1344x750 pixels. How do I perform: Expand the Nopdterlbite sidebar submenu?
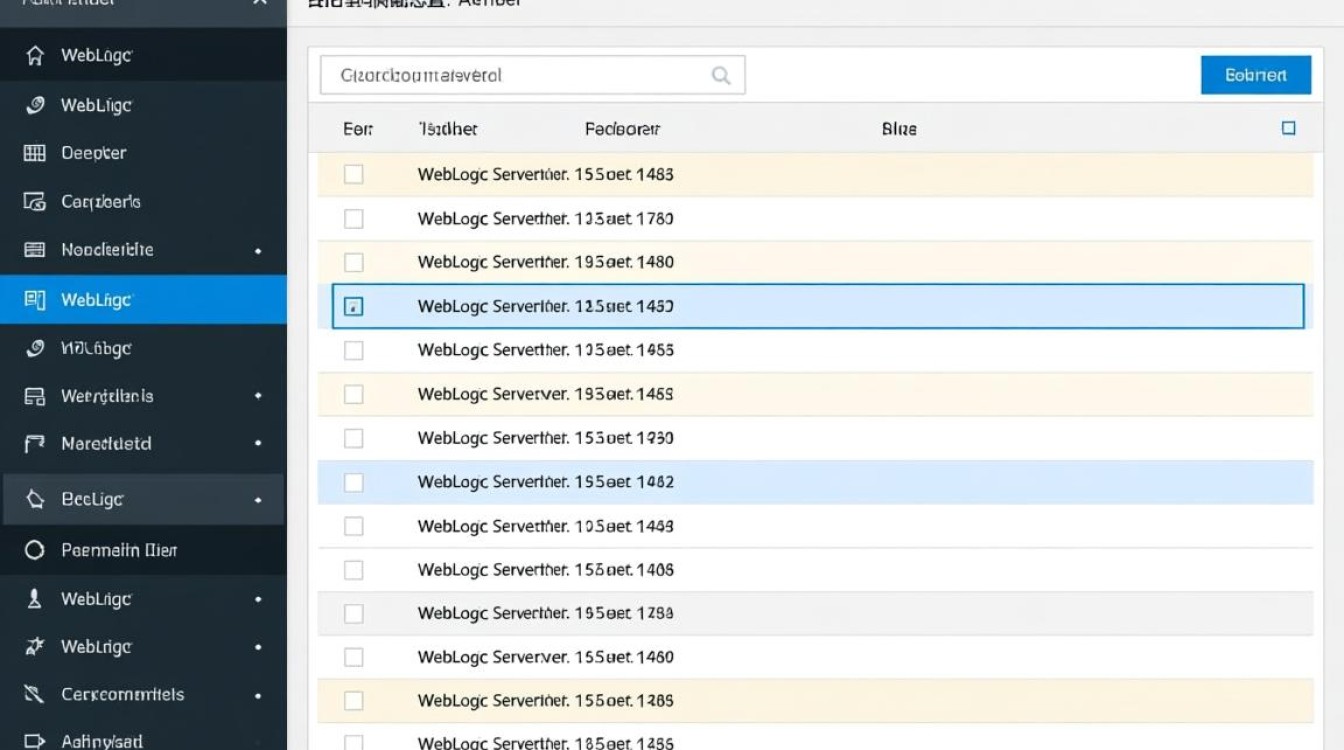click(258, 251)
